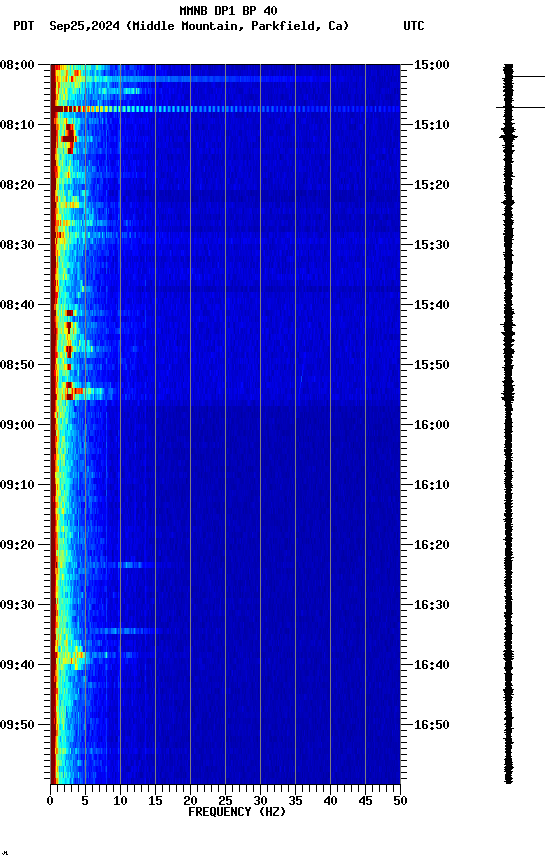Click the yellow energy patch near 09:39

(73, 657)
